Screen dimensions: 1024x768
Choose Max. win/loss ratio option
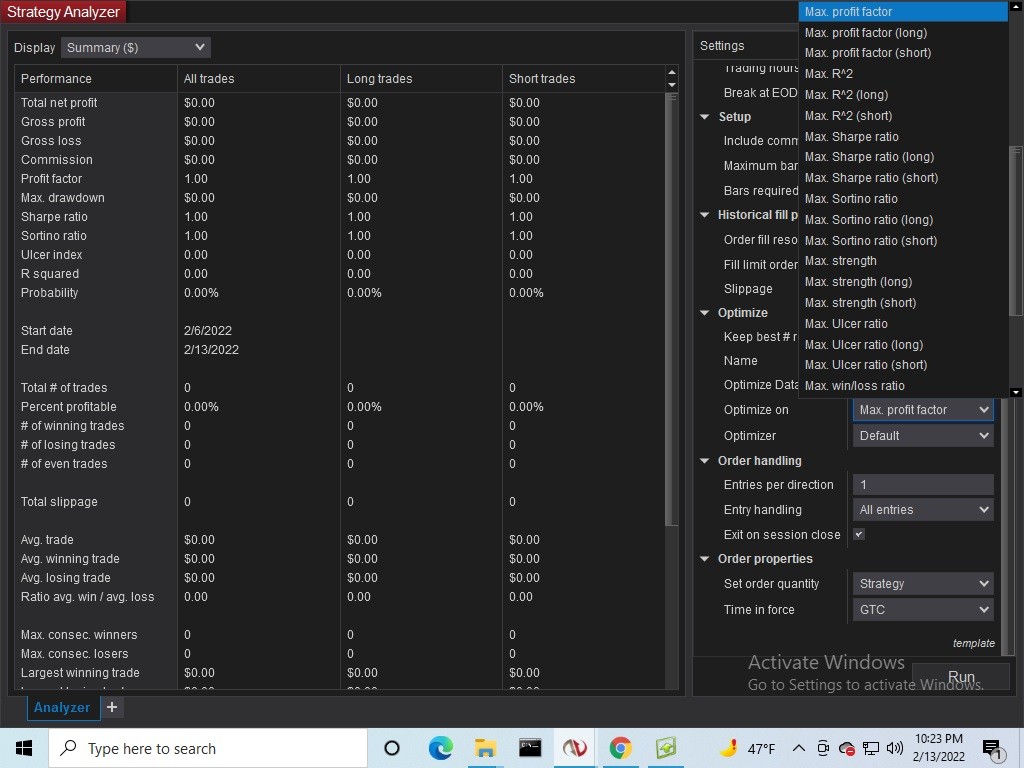tap(855, 386)
